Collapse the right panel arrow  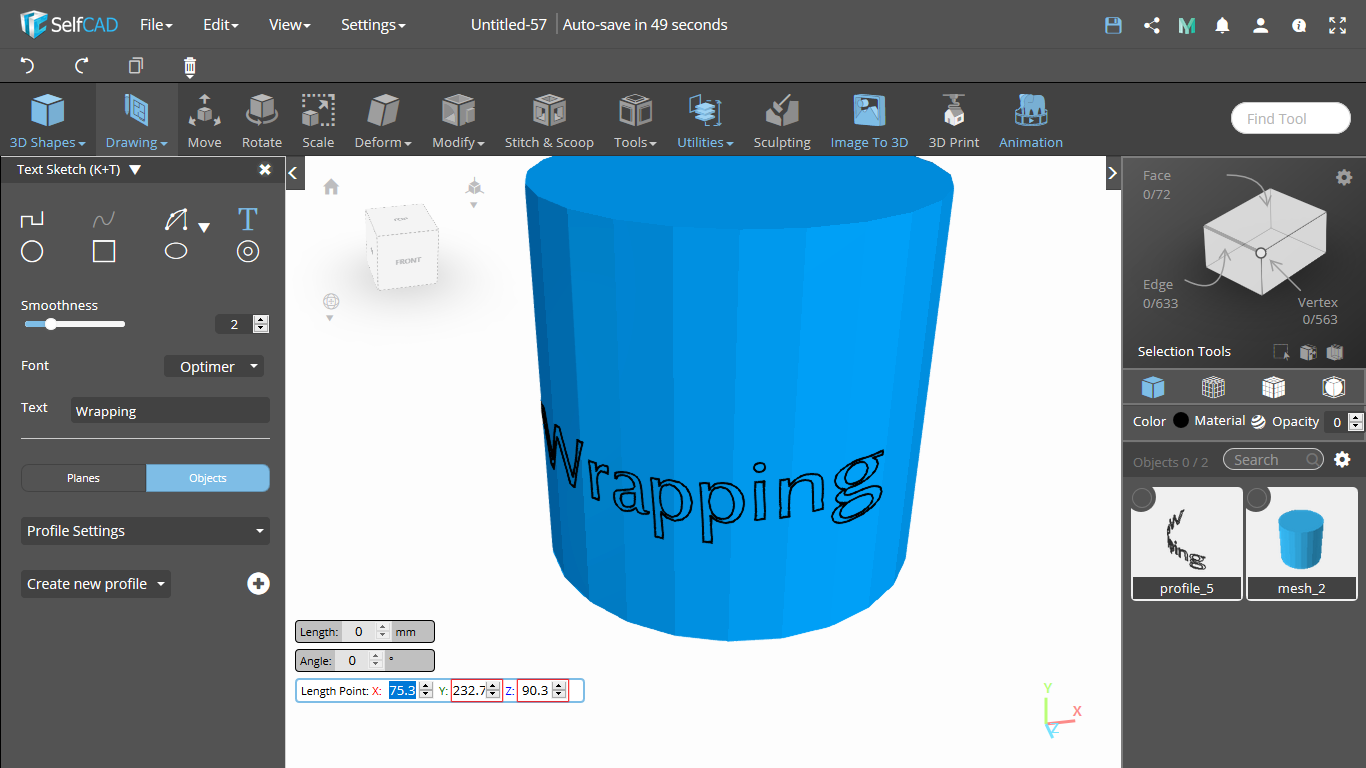1112,173
